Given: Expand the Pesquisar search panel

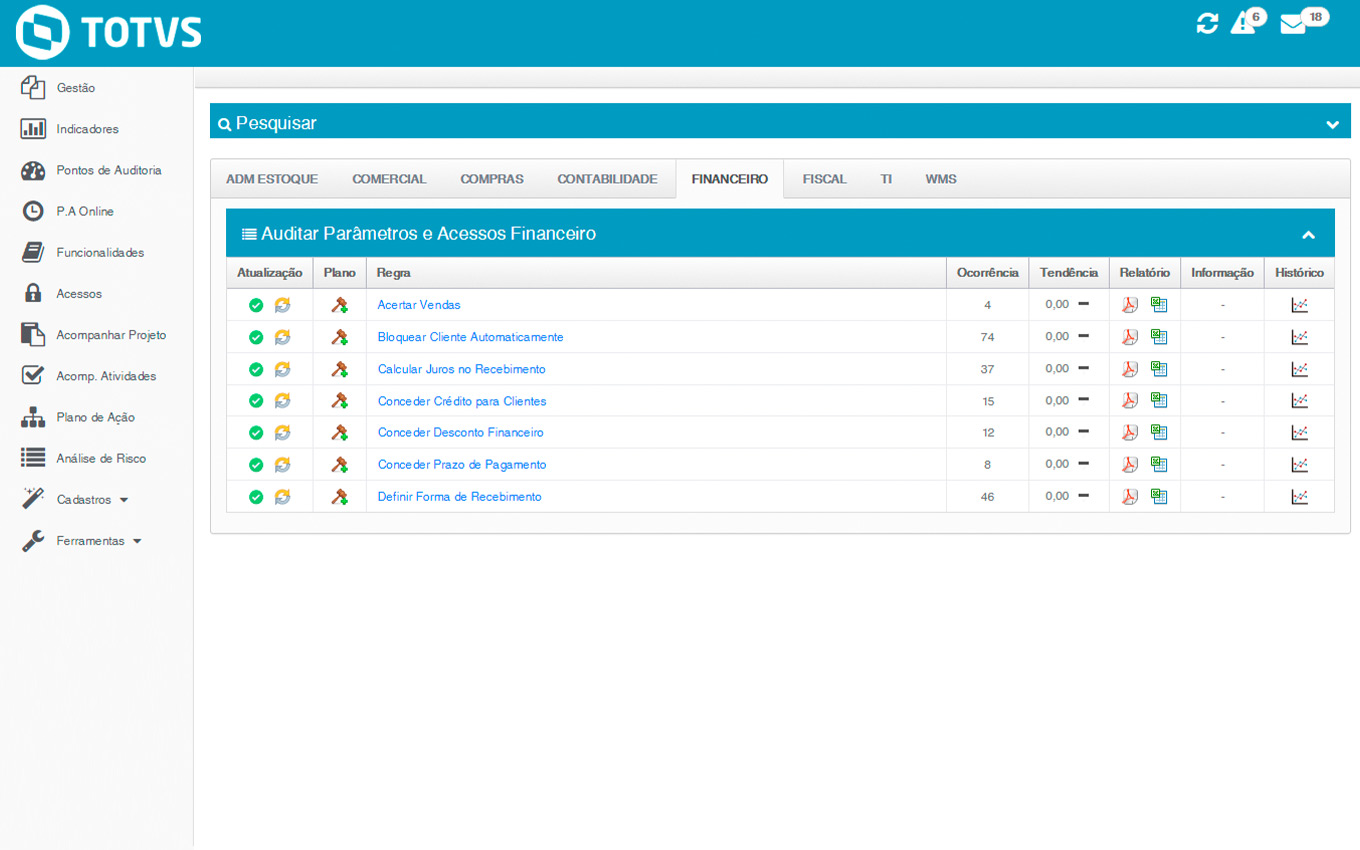Looking at the screenshot, I should click(1332, 124).
